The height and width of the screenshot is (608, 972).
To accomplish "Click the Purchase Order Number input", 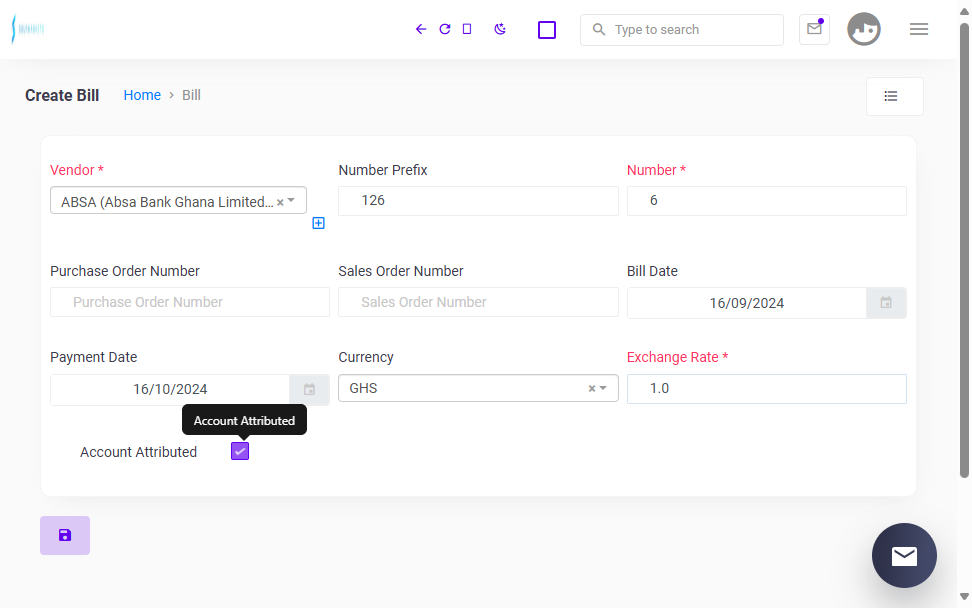I will click(x=190, y=302).
